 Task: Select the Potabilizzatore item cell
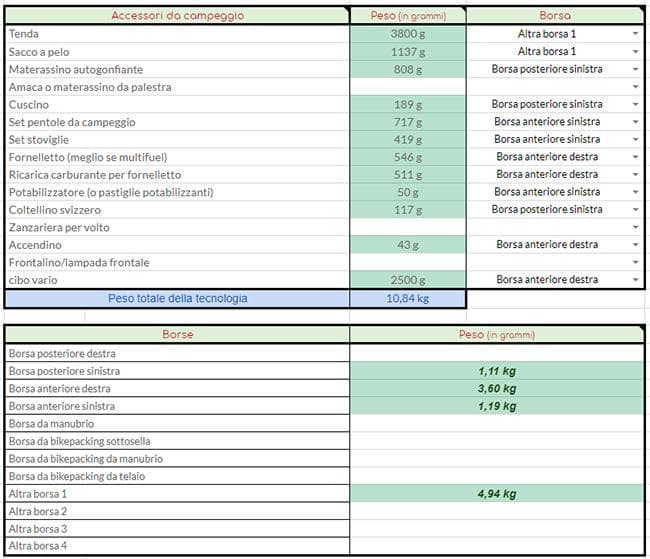tap(177, 192)
